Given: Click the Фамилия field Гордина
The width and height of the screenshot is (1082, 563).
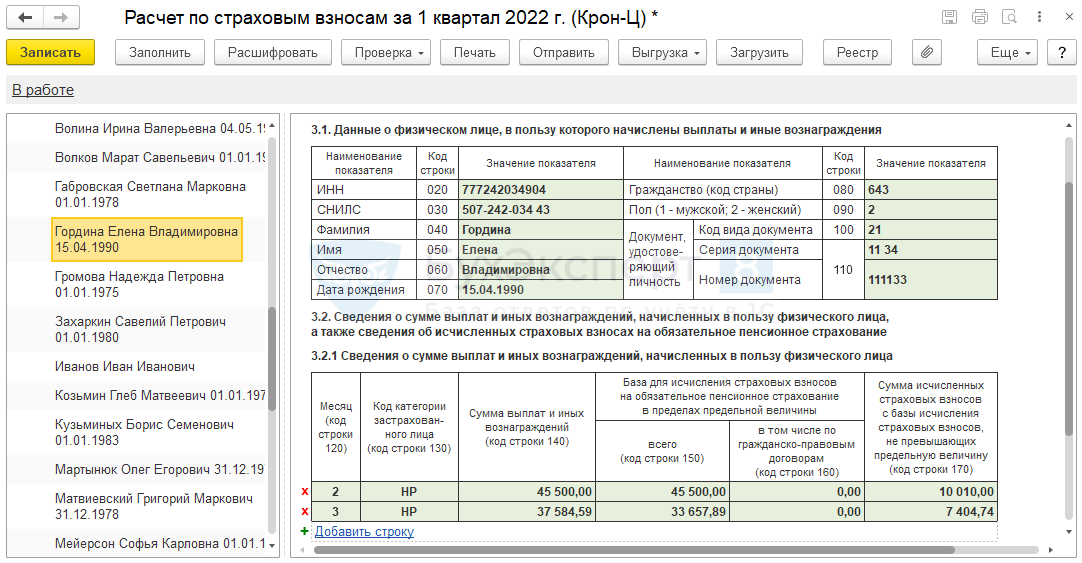Looking at the screenshot, I should point(540,230).
